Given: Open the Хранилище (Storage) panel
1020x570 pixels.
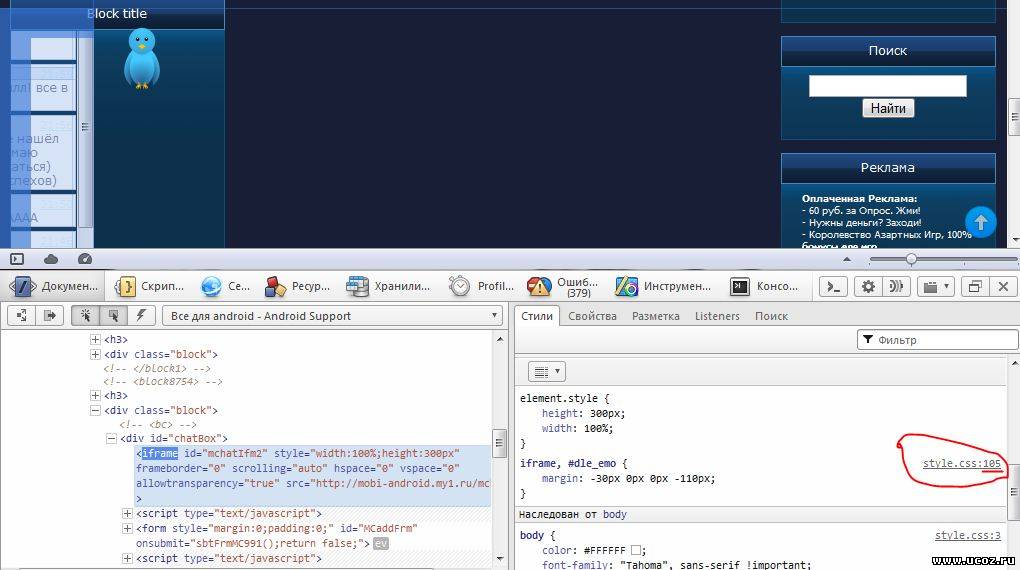Looking at the screenshot, I should pyautogui.click(x=388, y=287).
